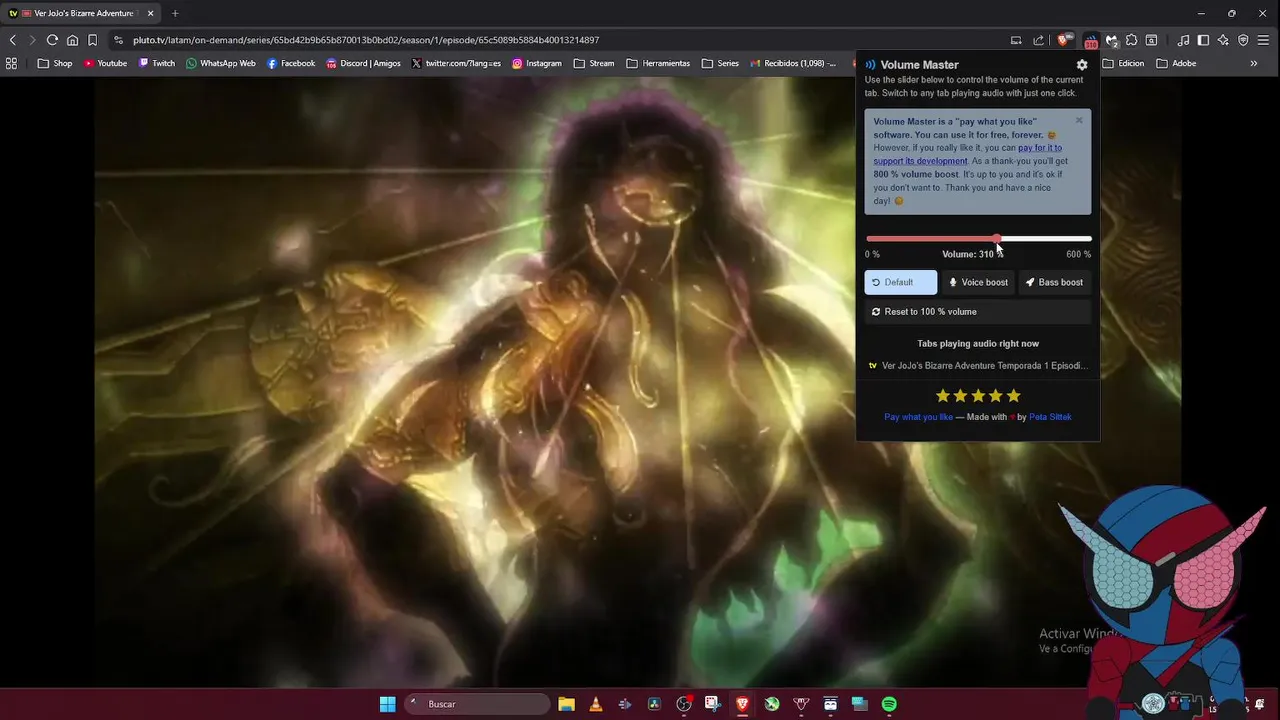
Task: Open the Series bookmark folder
Action: [x=720, y=63]
